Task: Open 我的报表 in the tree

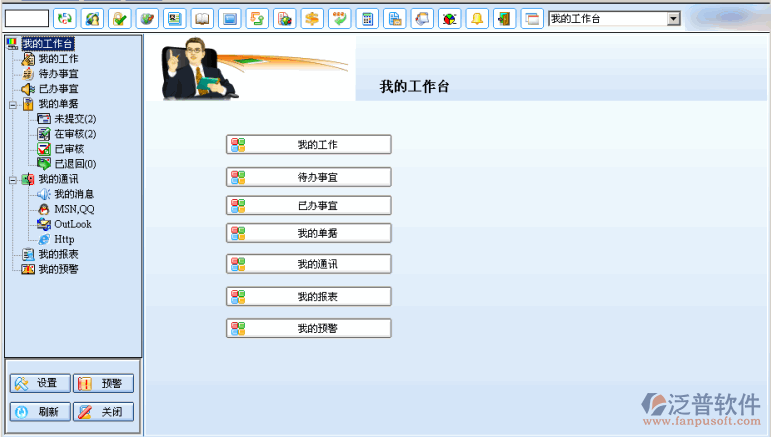Action: point(58,254)
